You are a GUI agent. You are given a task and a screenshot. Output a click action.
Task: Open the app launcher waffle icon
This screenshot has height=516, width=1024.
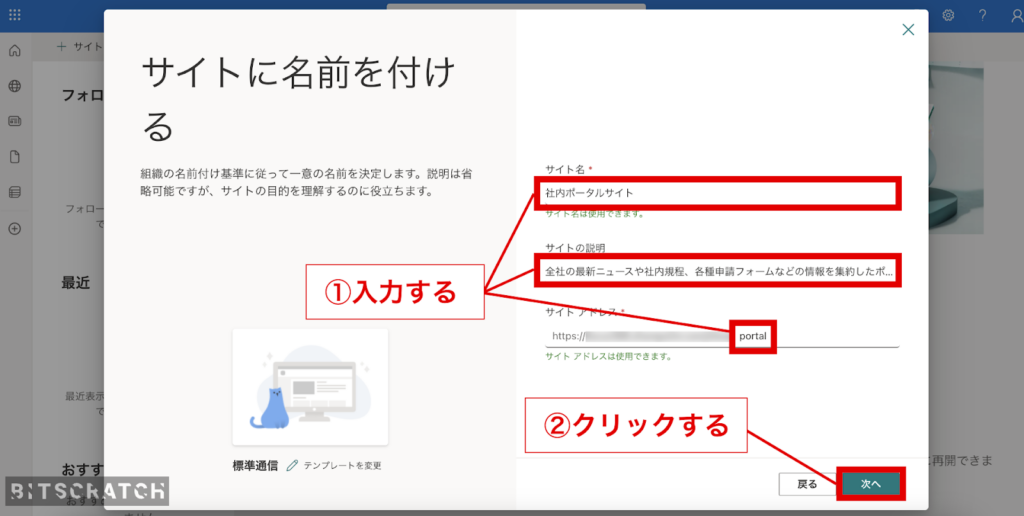pyautogui.click(x=15, y=15)
